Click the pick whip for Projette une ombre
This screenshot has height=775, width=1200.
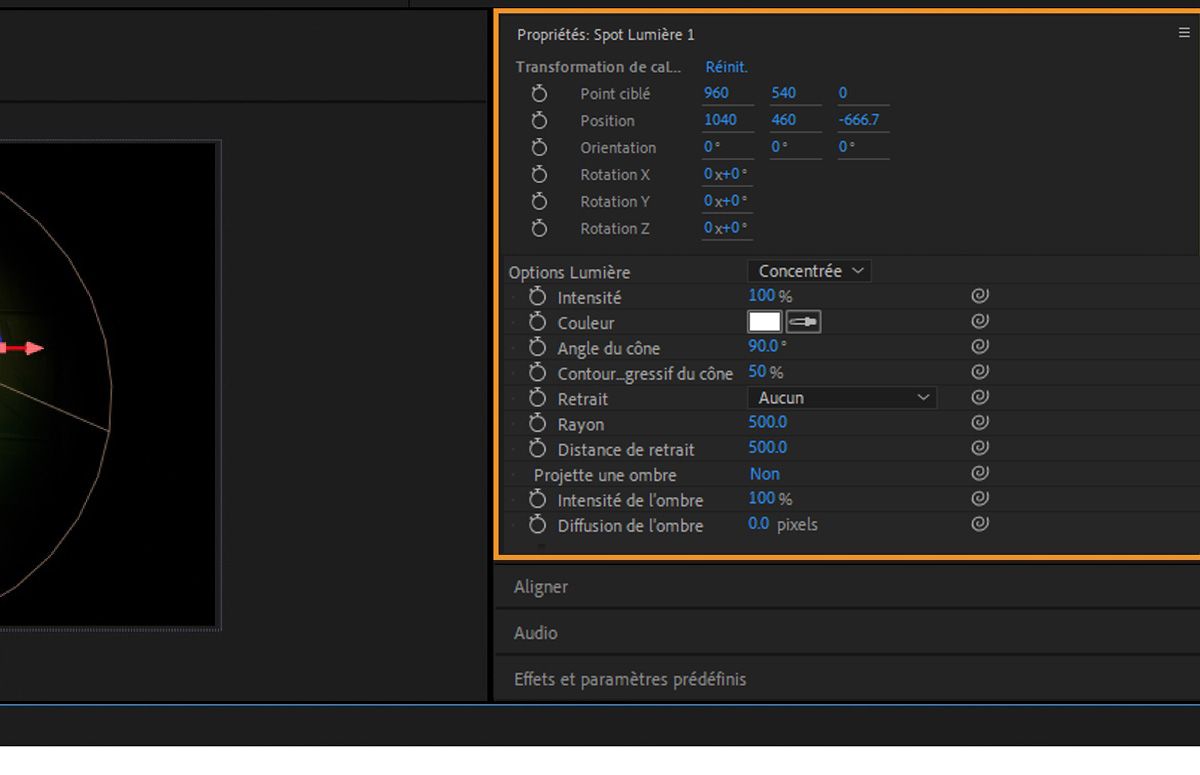point(980,473)
